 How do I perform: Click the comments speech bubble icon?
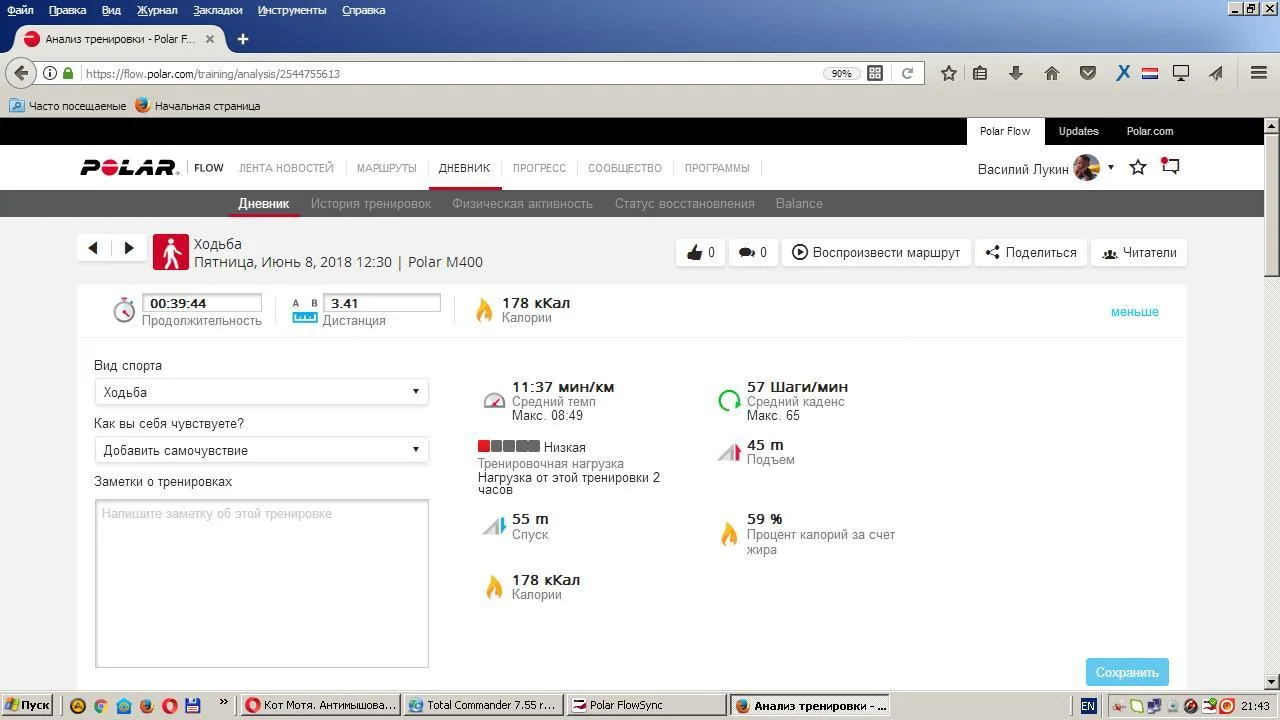(x=746, y=253)
